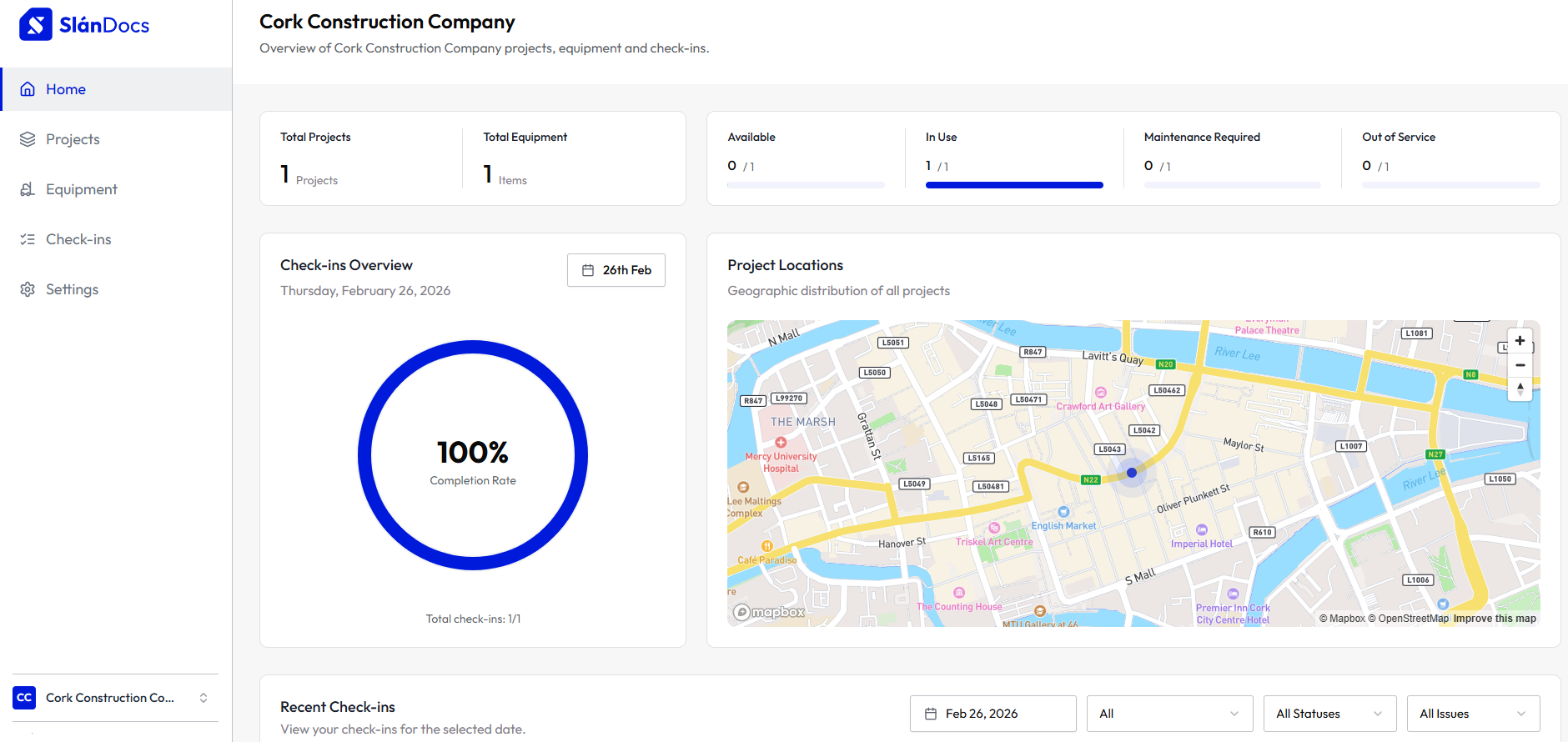Open the Cork Construction Co... organization switcher
1568x742 pixels.
(115, 698)
